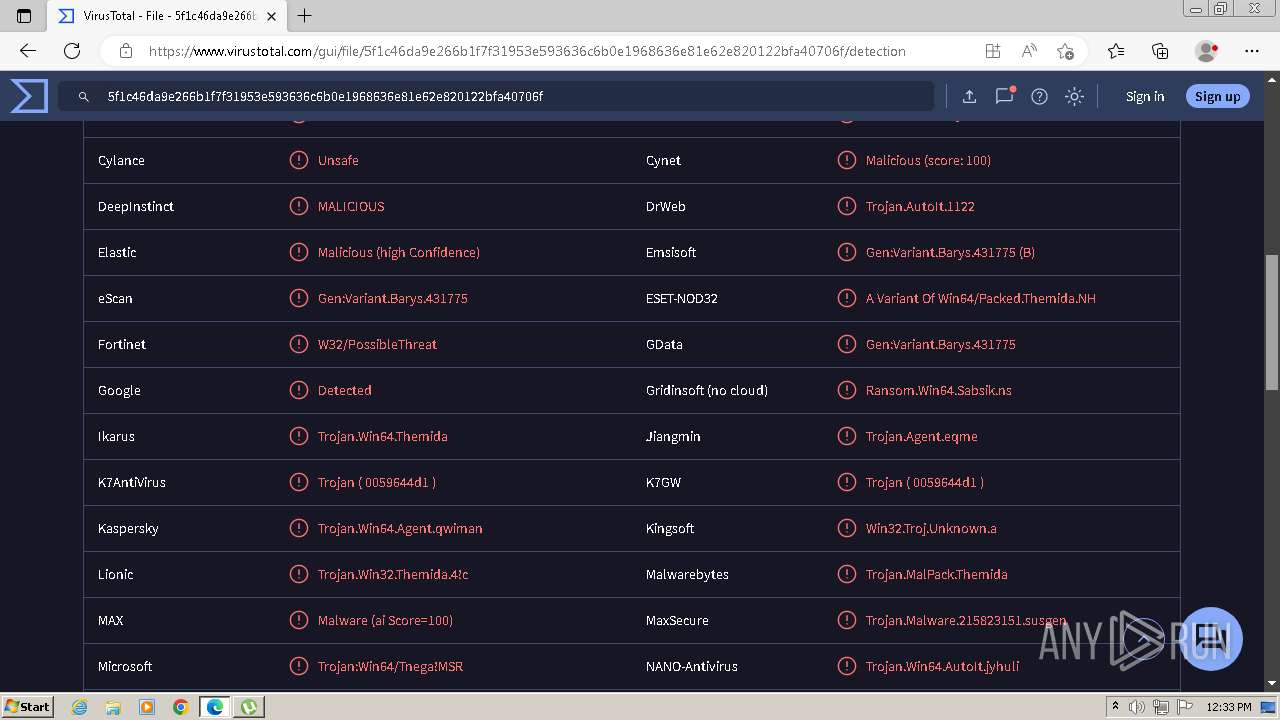The image size is (1280, 720).
Task: Click 'Malware (ai Score=100)' MAX result
Action: (385, 620)
